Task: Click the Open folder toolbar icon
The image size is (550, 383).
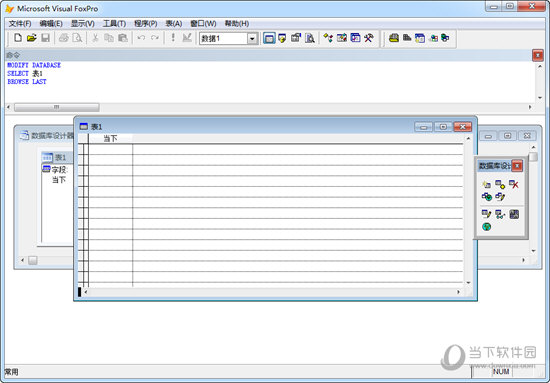Action: point(32,38)
